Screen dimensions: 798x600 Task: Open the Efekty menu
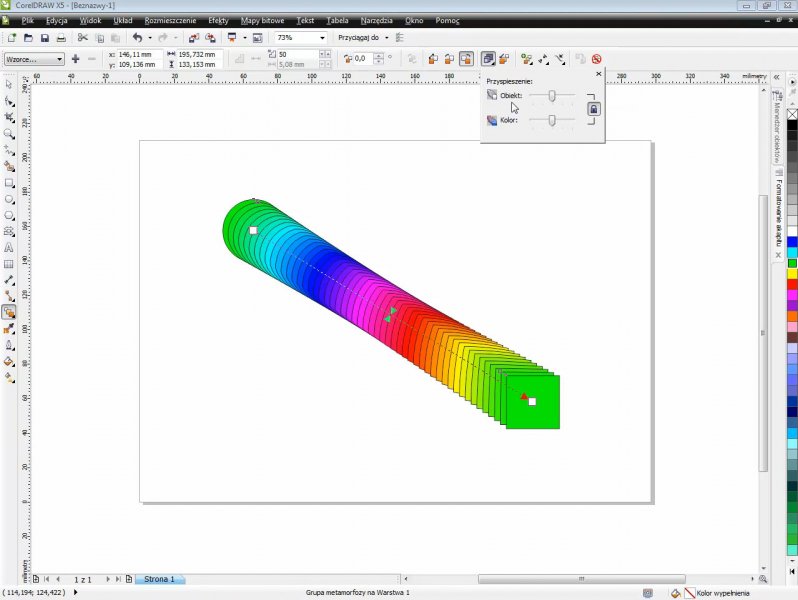(218, 20)
